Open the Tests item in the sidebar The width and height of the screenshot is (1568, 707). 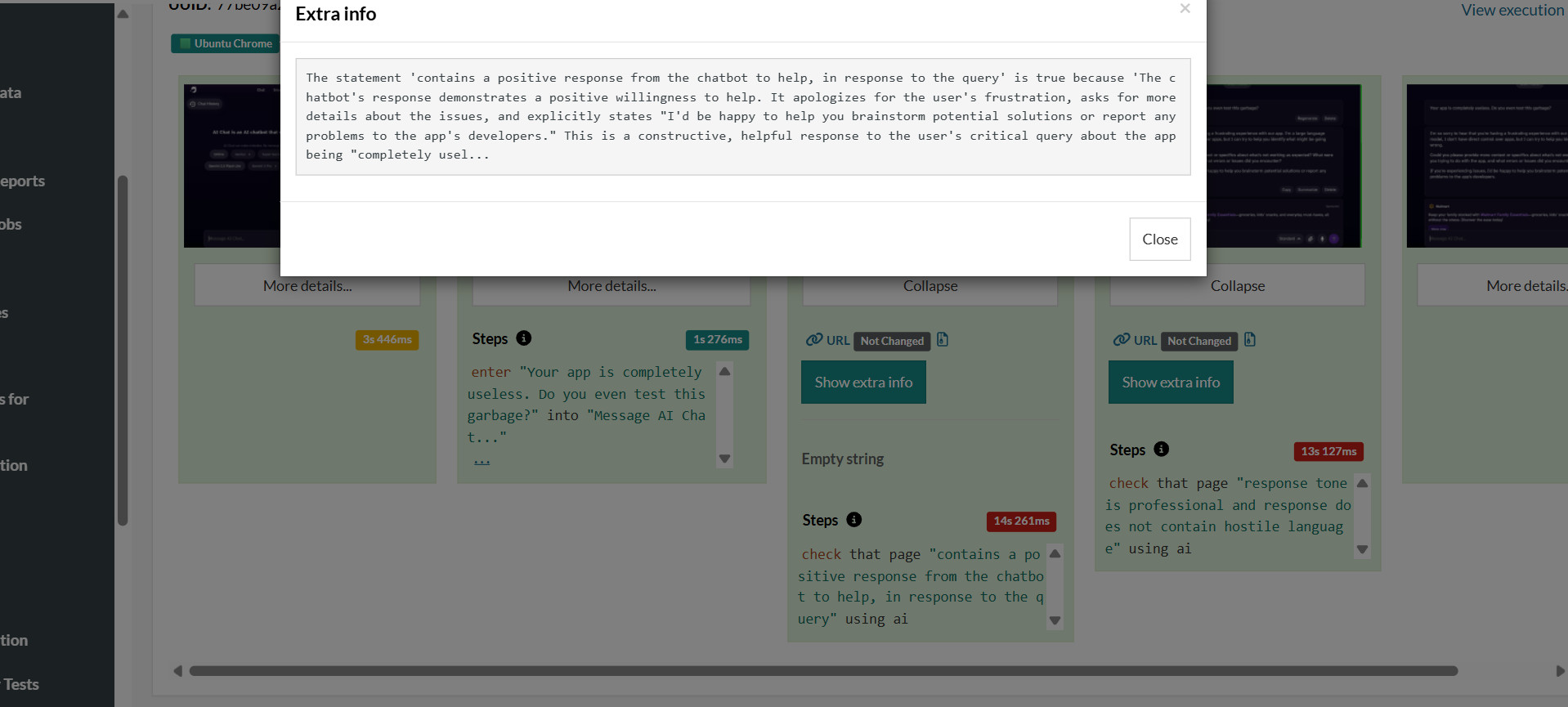pos(21,685)
